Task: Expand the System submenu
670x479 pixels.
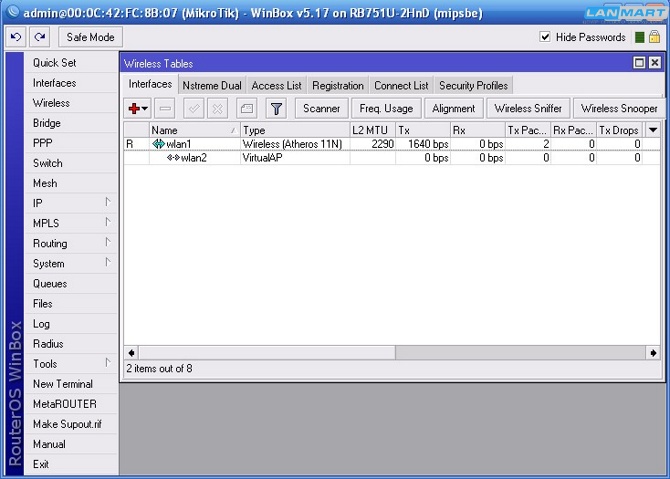Action: pyautogui.click(x=108, y=262)
